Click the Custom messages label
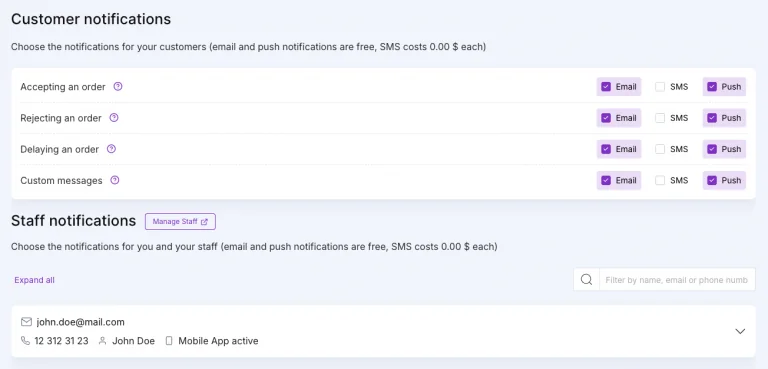Screen dimensions: 768x369 tap(61, 180)
